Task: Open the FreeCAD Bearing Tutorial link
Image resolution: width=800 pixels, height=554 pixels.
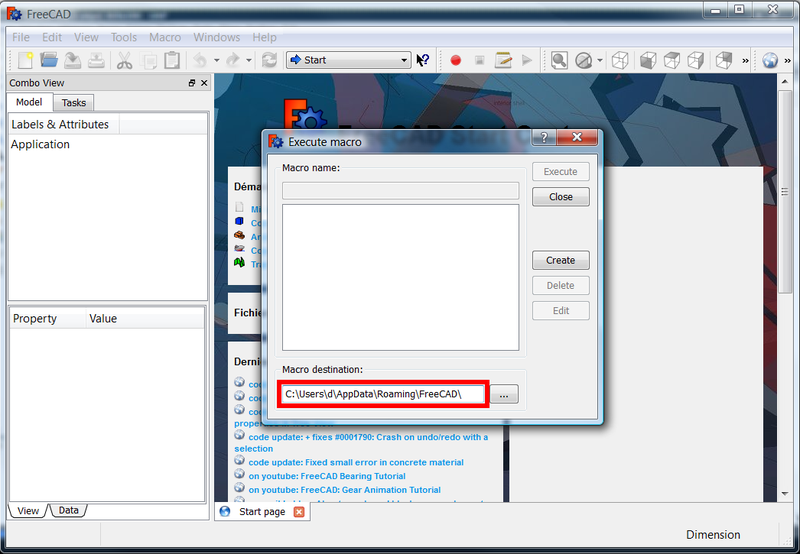Action: 327,476
